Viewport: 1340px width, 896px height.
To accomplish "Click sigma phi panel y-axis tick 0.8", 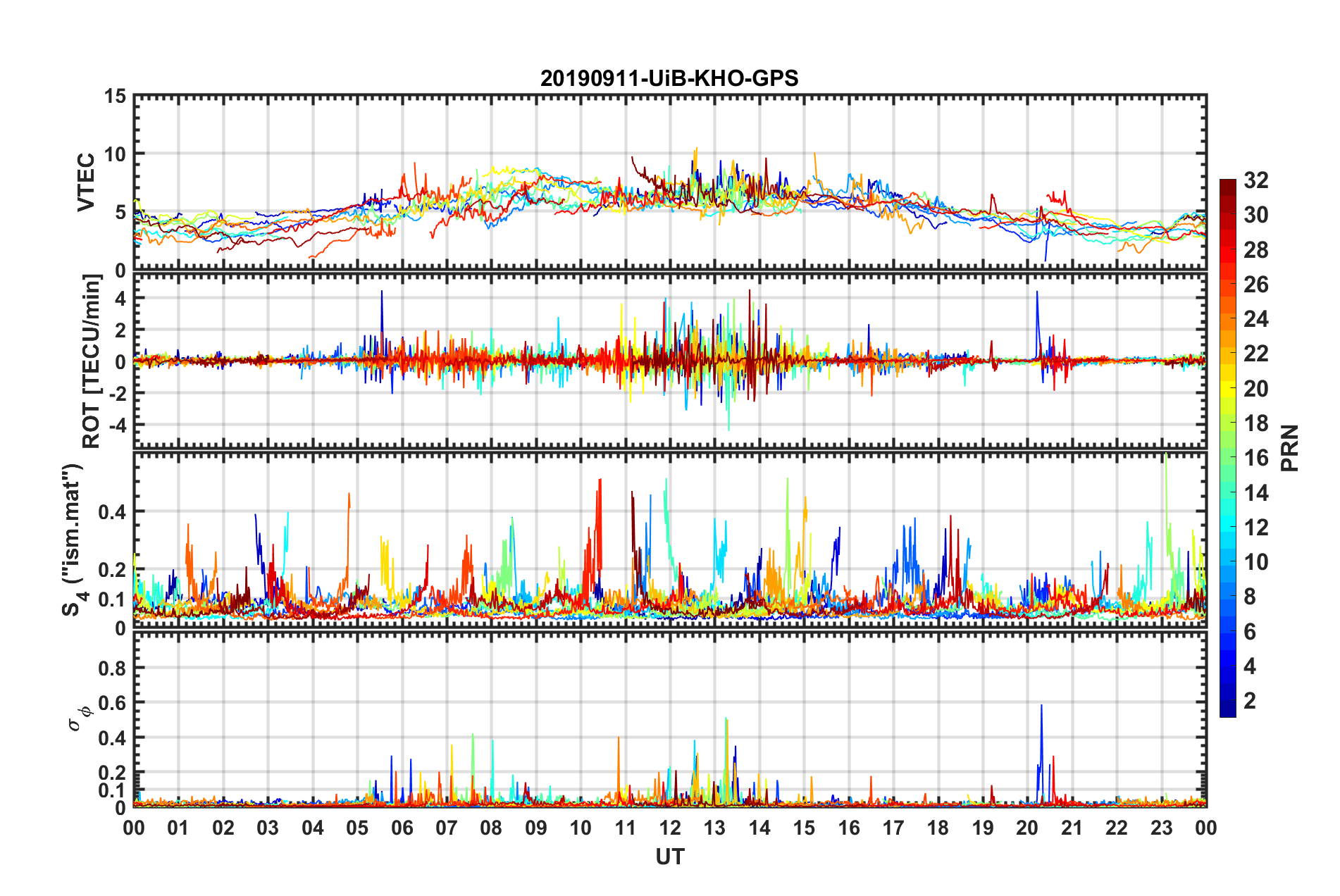I will (x=113, y=668).
